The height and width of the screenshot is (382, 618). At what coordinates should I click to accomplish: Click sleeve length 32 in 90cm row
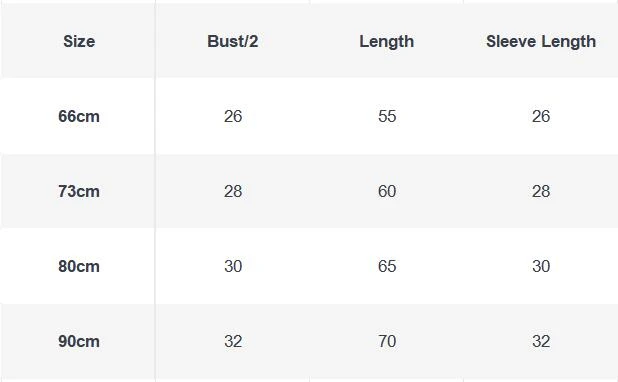pos(541,341)
